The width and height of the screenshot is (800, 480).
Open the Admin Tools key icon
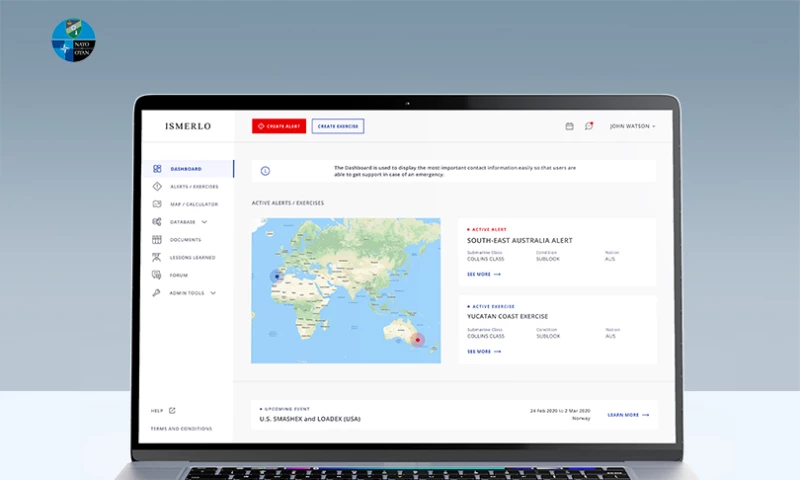157,293
